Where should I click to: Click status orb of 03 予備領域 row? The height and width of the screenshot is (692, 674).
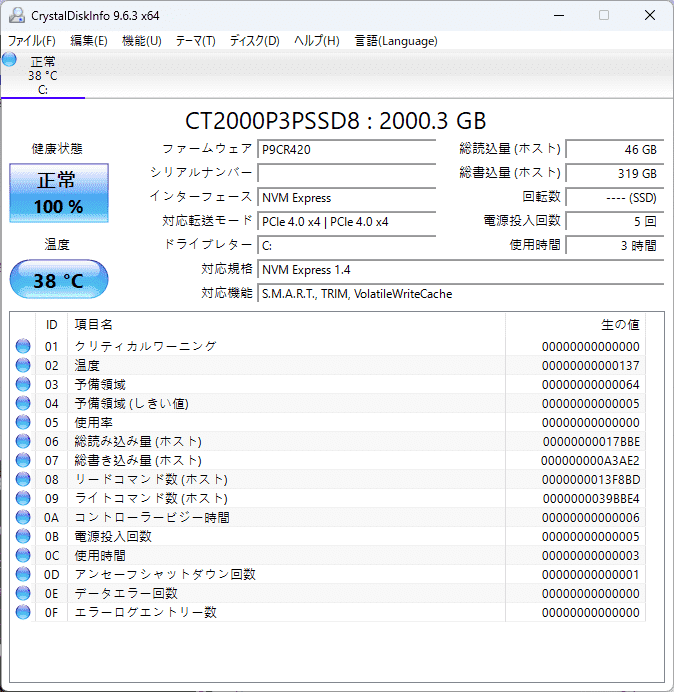point(23,384)
